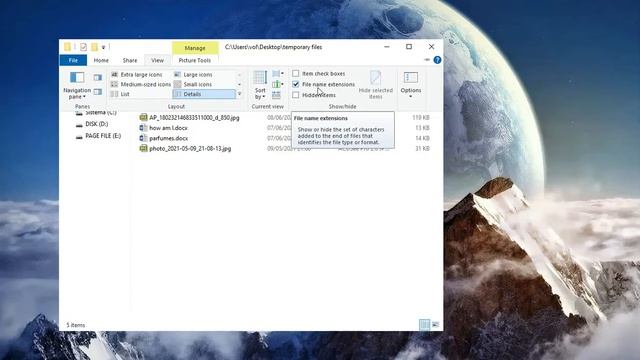The height and width of the screenshot is (360, 640).
Task: Enable Hidden items checkbox
Action: [296, 95]
